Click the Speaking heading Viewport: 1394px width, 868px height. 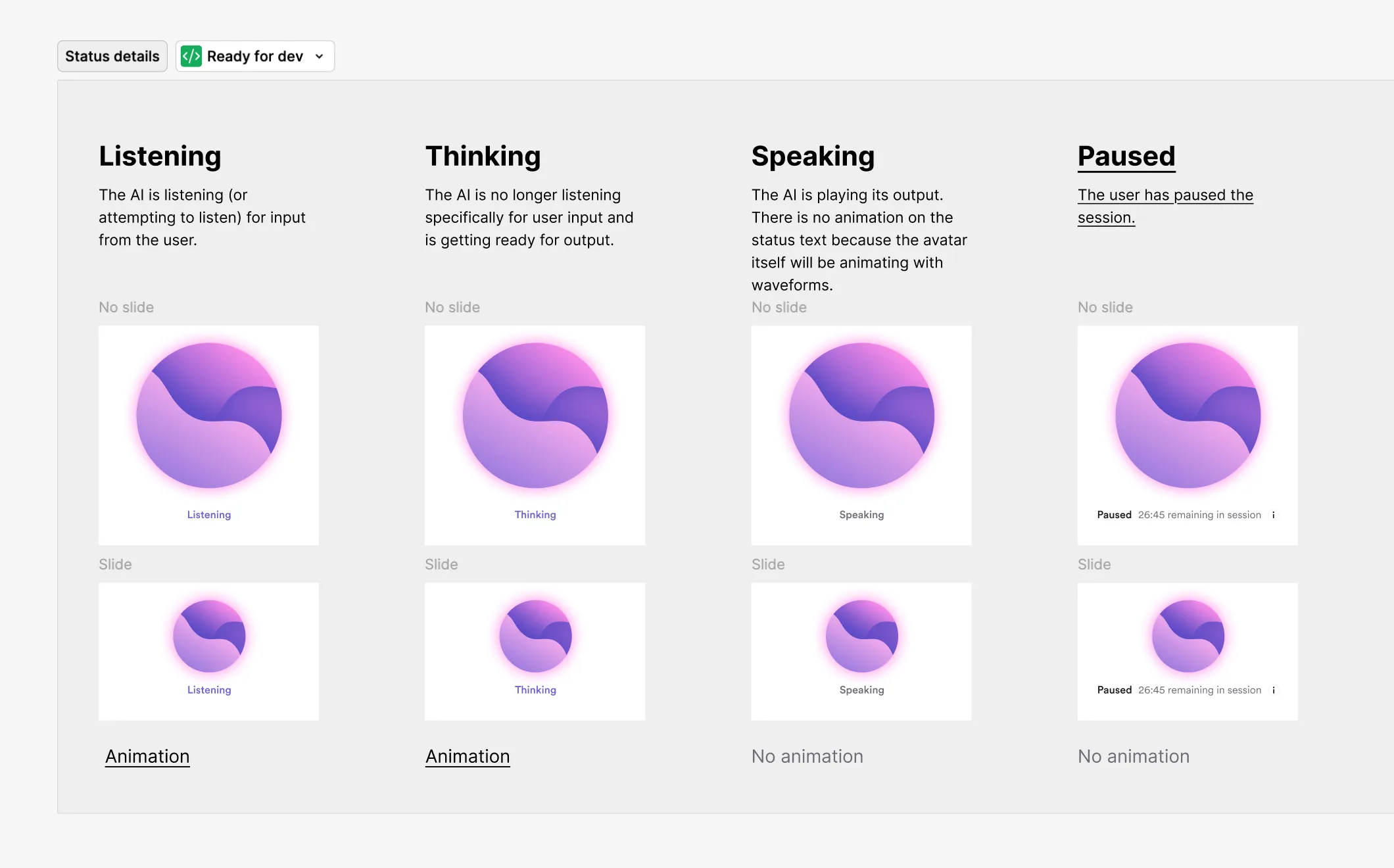point(813,157)
